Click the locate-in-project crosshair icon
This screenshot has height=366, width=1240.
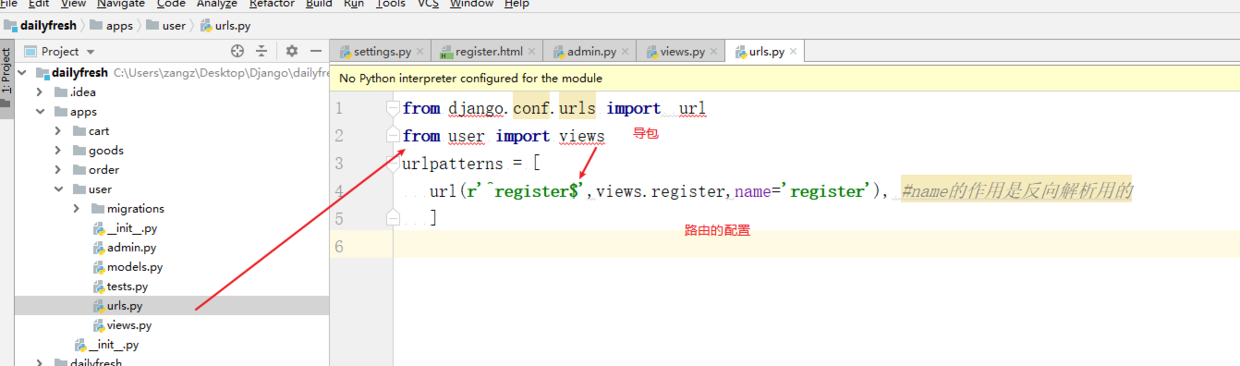pyautogui.click(x=237, y=51)
